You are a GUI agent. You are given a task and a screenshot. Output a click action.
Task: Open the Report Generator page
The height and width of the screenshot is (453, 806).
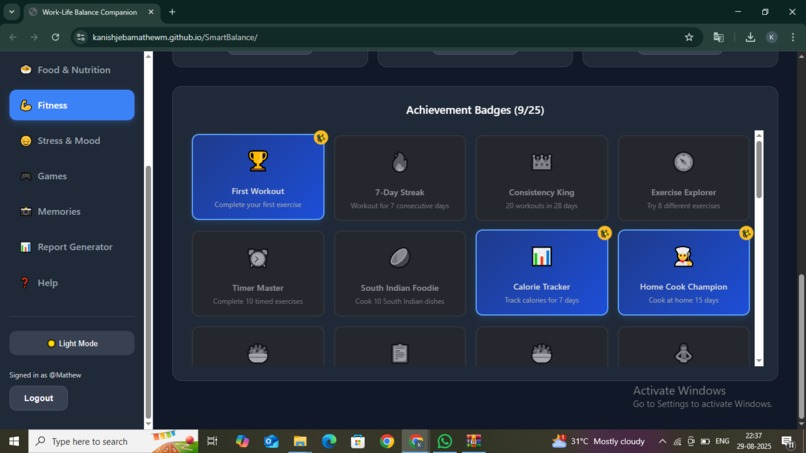click(72, 247)
